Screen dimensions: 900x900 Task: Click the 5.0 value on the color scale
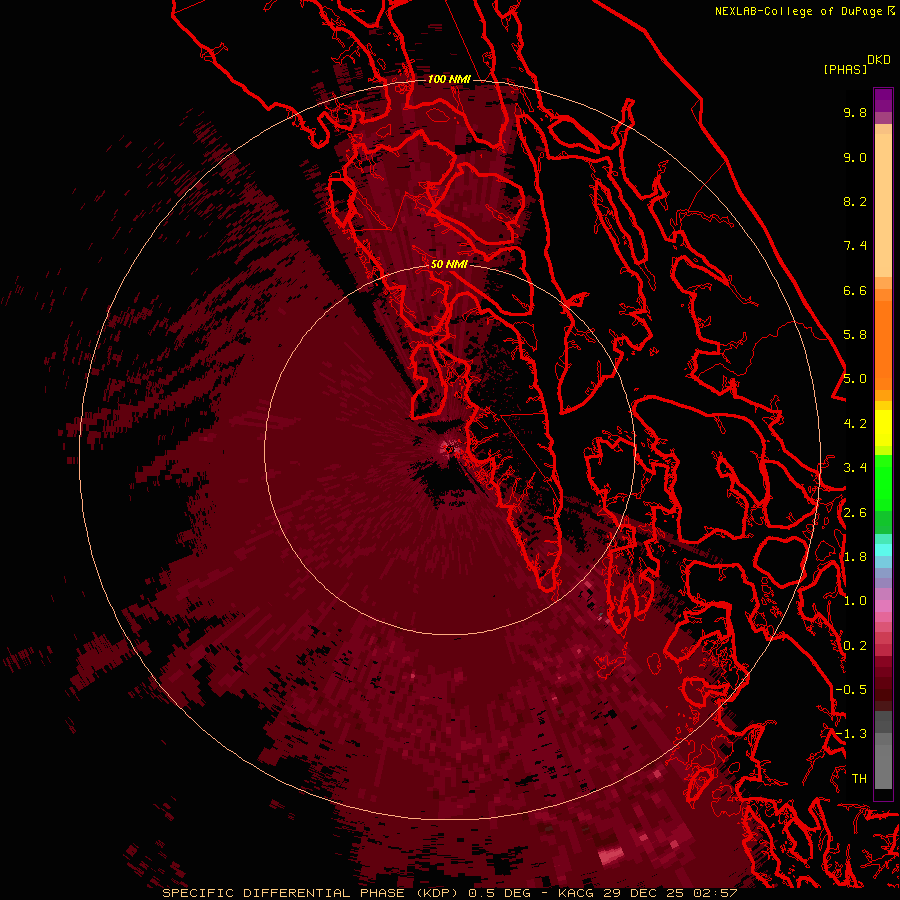point(855,379)
